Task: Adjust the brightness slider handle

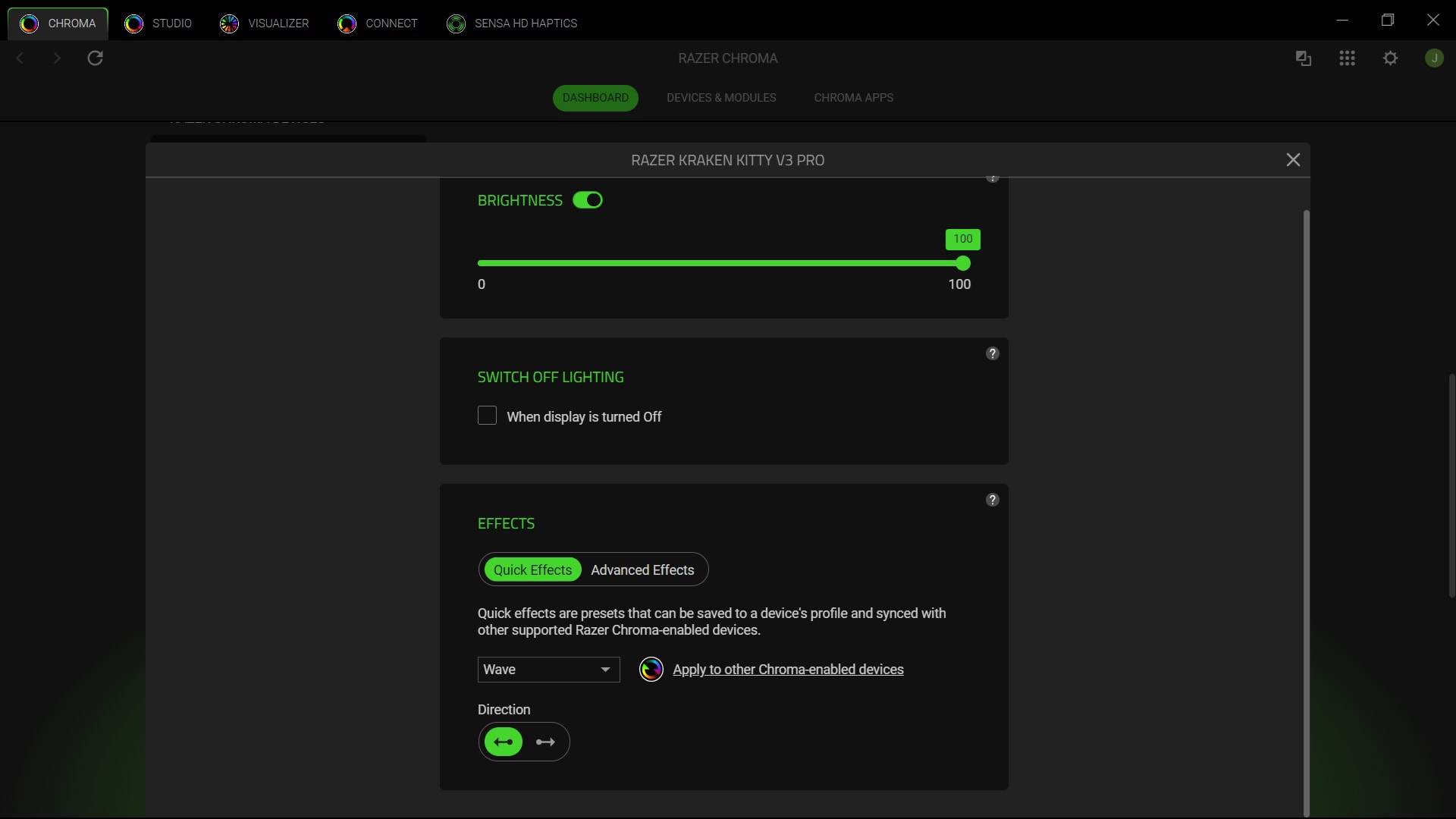Action: pyautogui.click(x=963, y=263)
